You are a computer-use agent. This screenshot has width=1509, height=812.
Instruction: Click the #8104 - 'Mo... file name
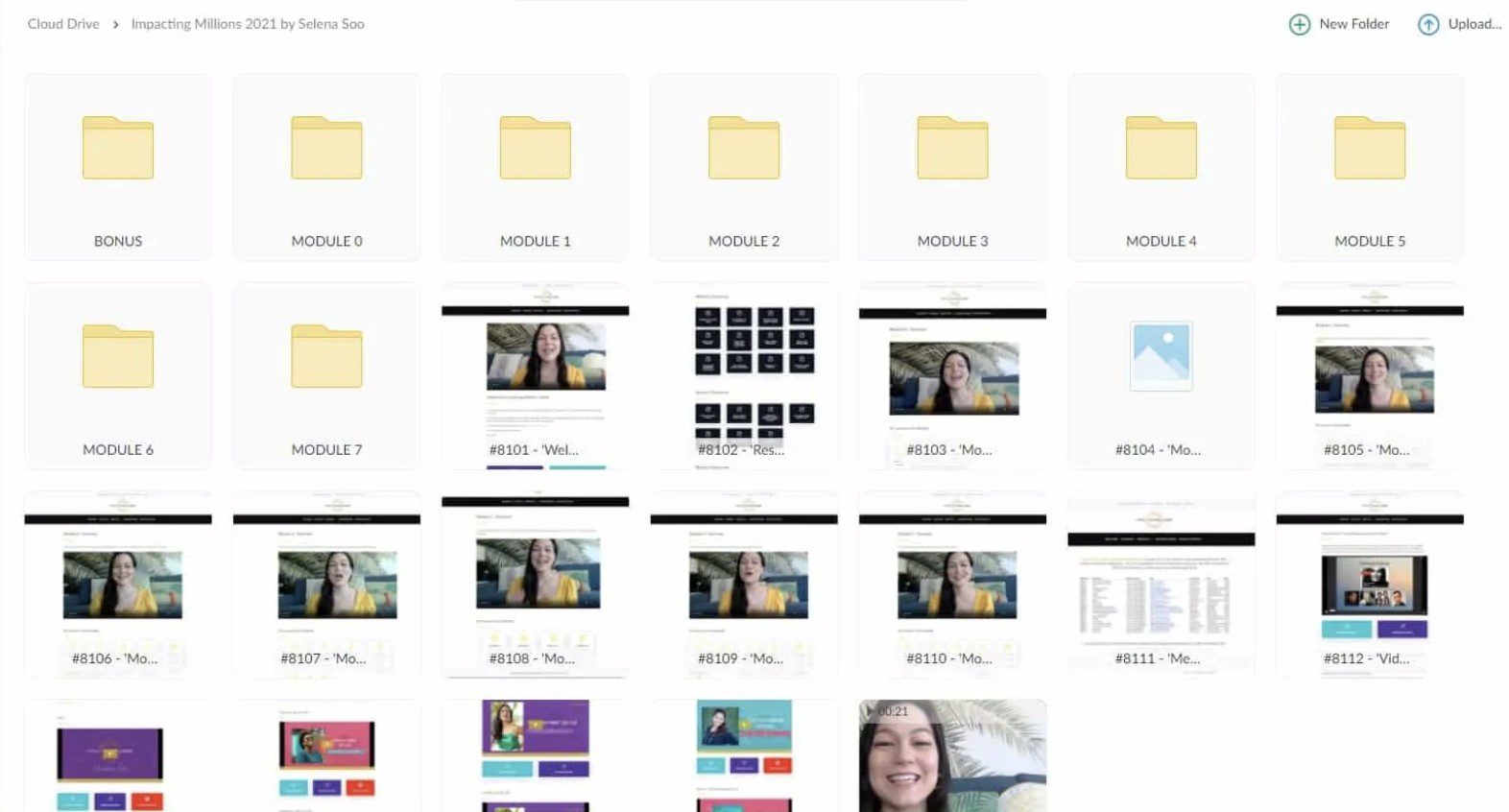coord(1158,449)
